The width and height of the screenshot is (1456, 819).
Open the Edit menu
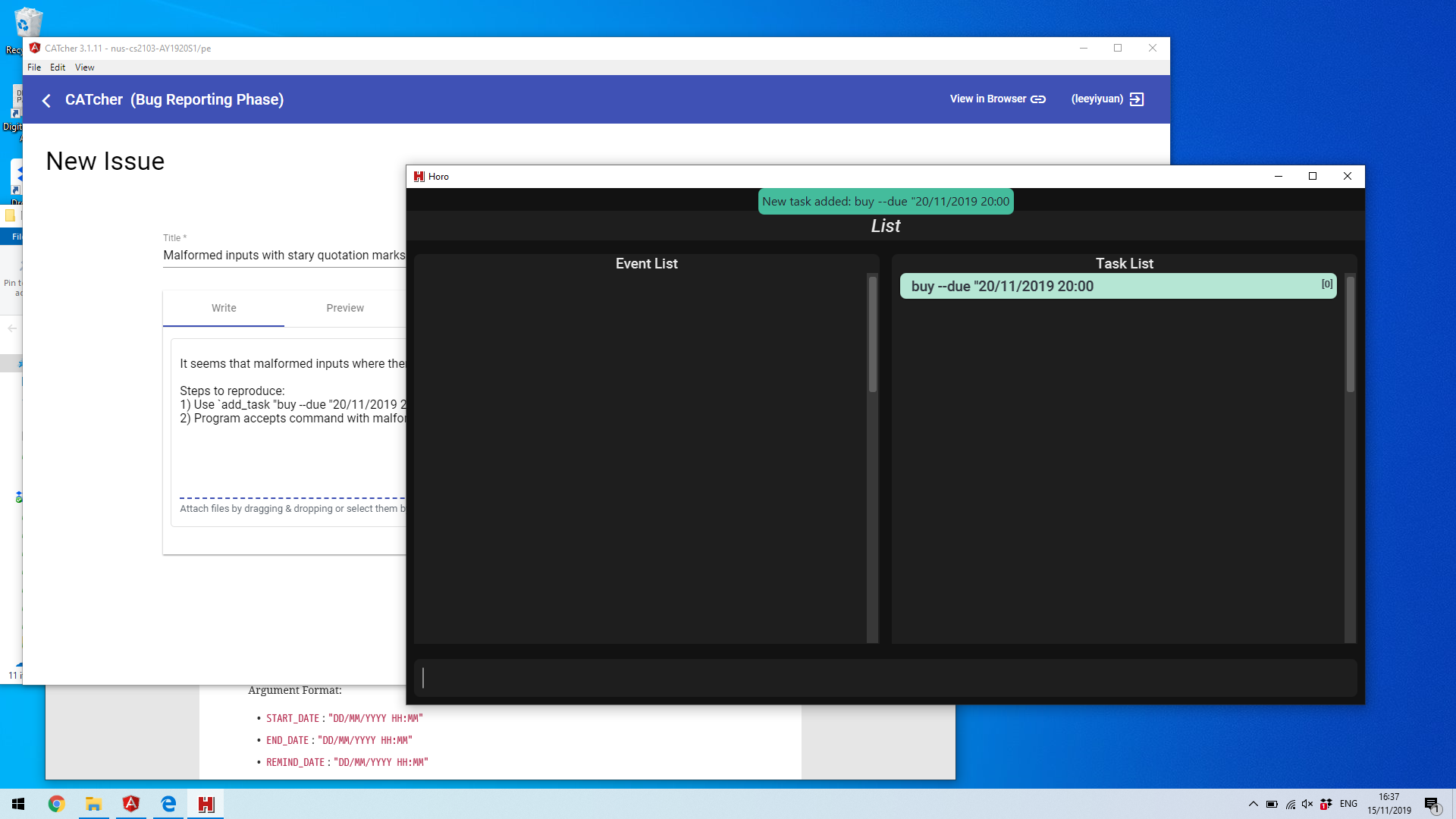click(x=58, y=67)
